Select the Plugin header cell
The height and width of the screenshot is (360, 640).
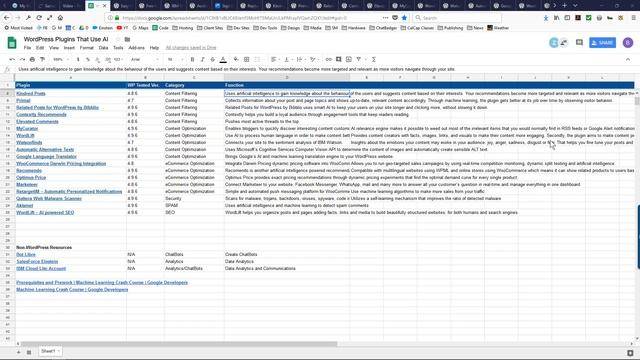[x=71, y=85]
